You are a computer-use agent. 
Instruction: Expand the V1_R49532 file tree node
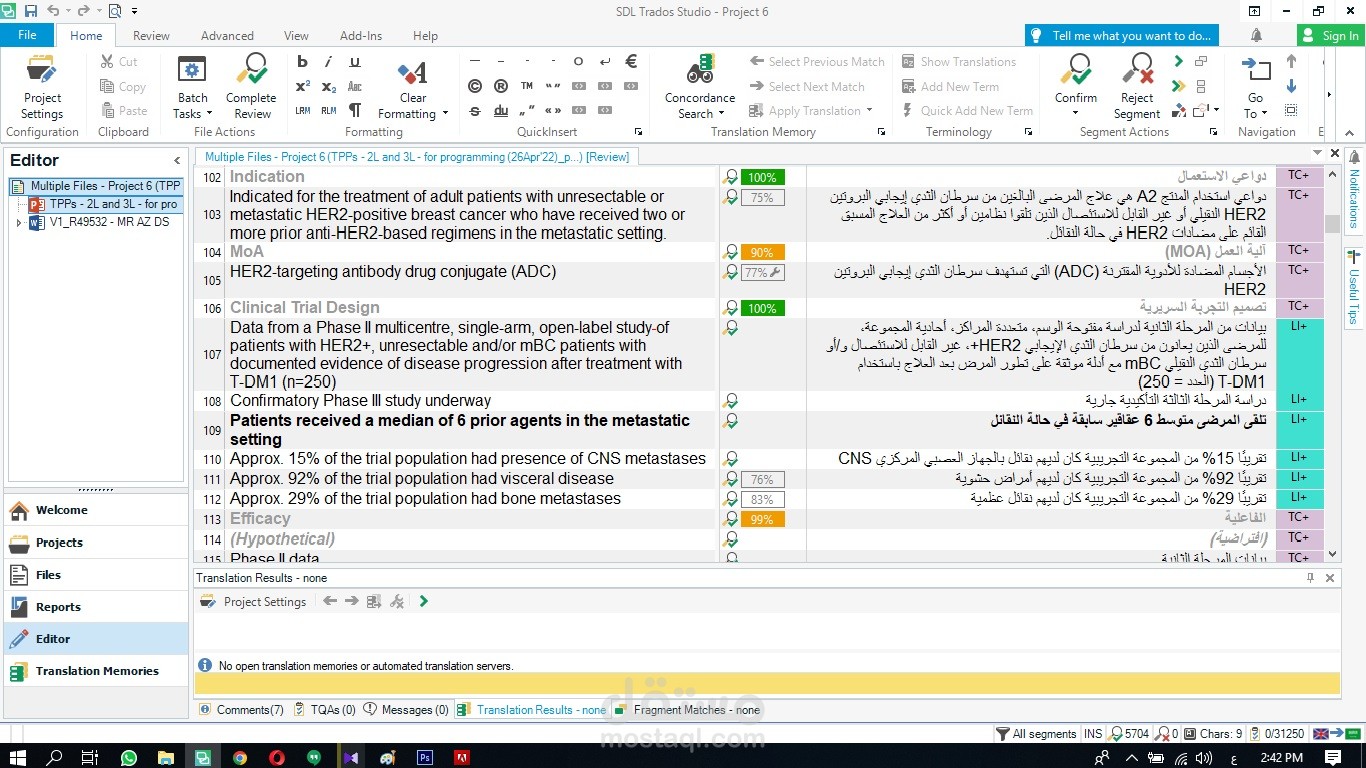pyautogui.click(x=19, y=222)
